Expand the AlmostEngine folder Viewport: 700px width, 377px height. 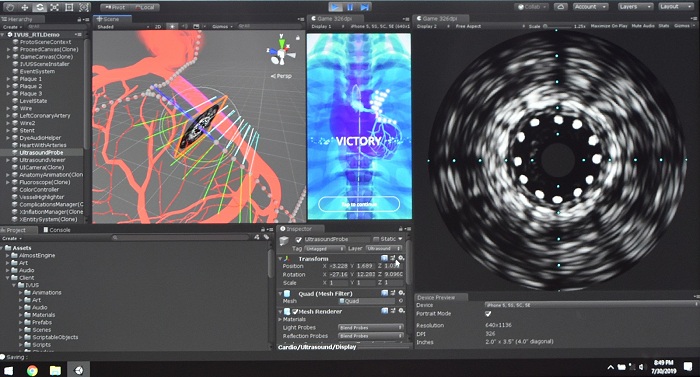[8, 256]
